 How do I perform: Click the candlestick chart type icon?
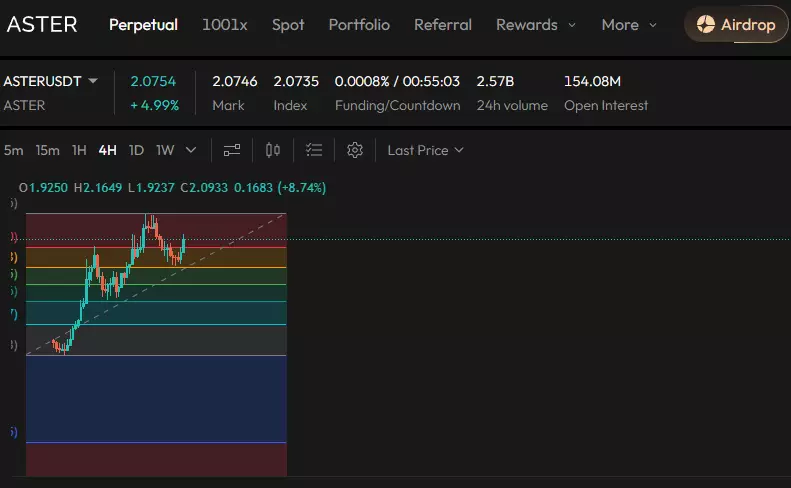(273, 150)
